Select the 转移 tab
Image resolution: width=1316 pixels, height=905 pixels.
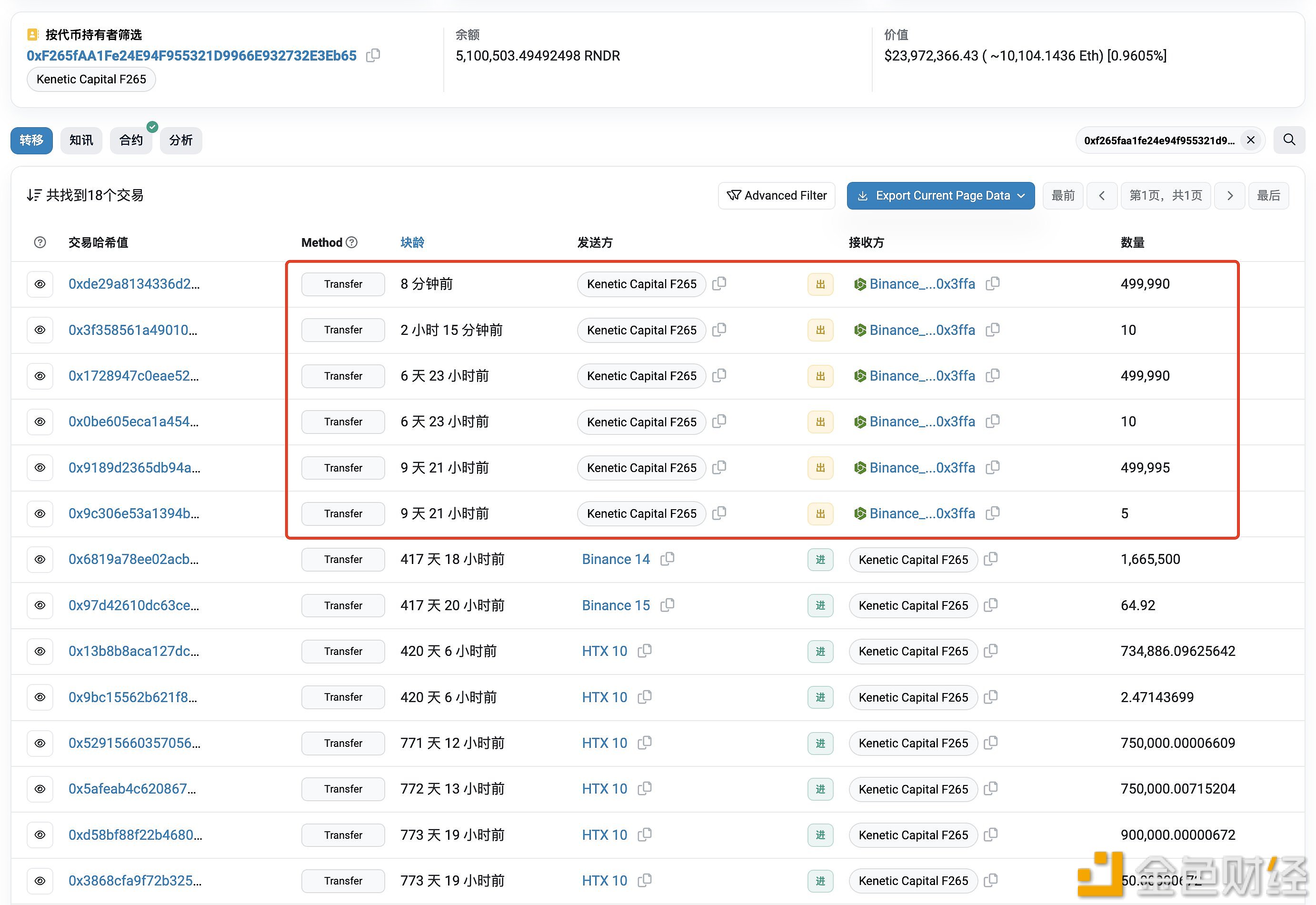(x=31, y=140)
